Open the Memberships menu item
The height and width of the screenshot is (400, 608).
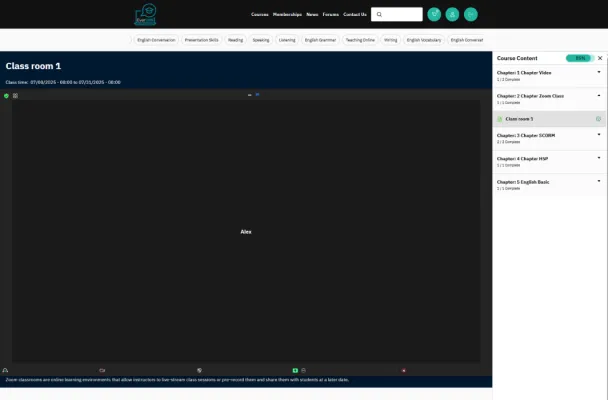click(287, 14)
